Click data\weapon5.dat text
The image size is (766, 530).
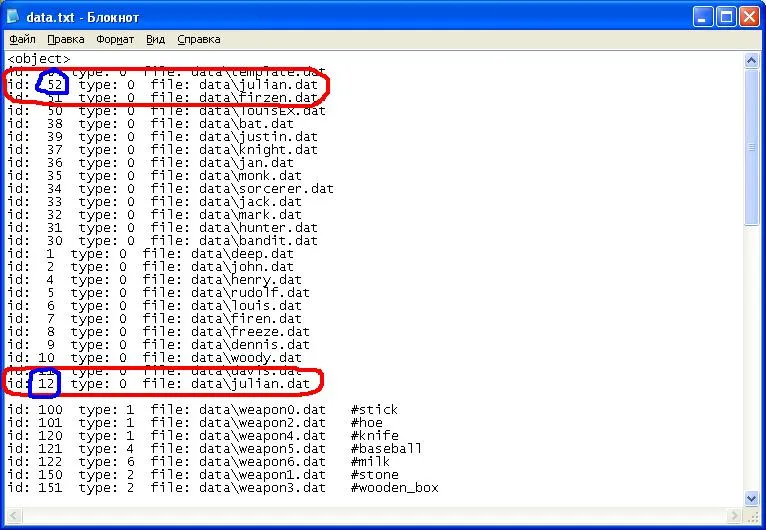262,449
